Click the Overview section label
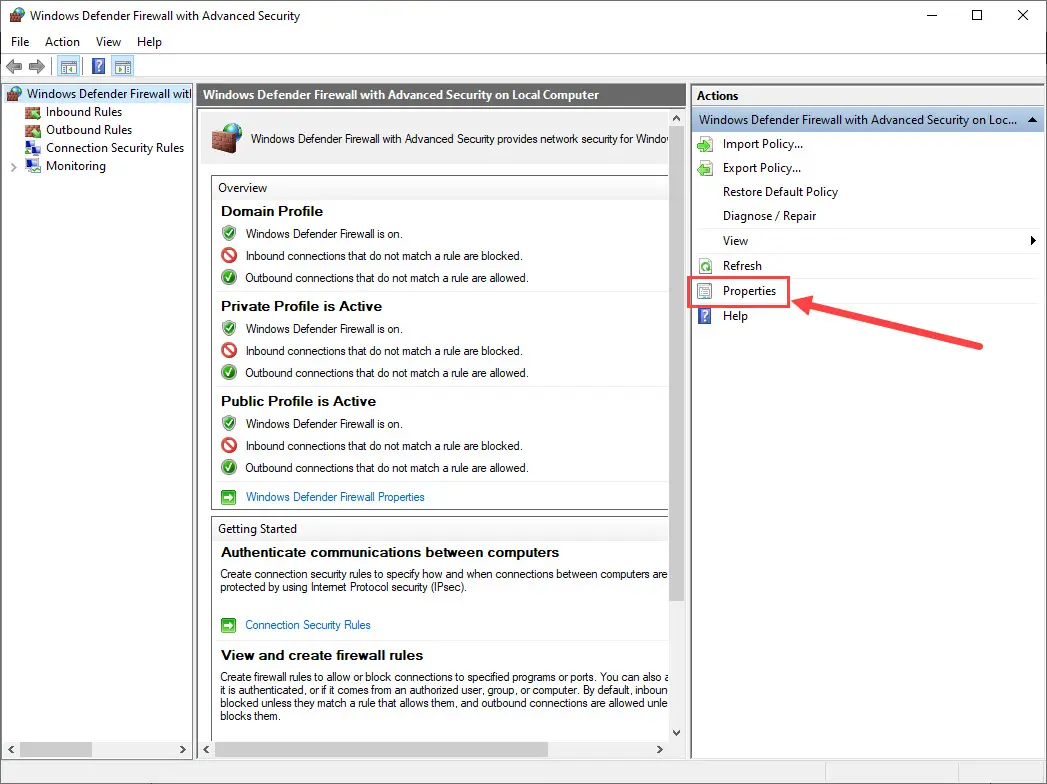This screenshot has width=1047, height=784. coord(242,188)
